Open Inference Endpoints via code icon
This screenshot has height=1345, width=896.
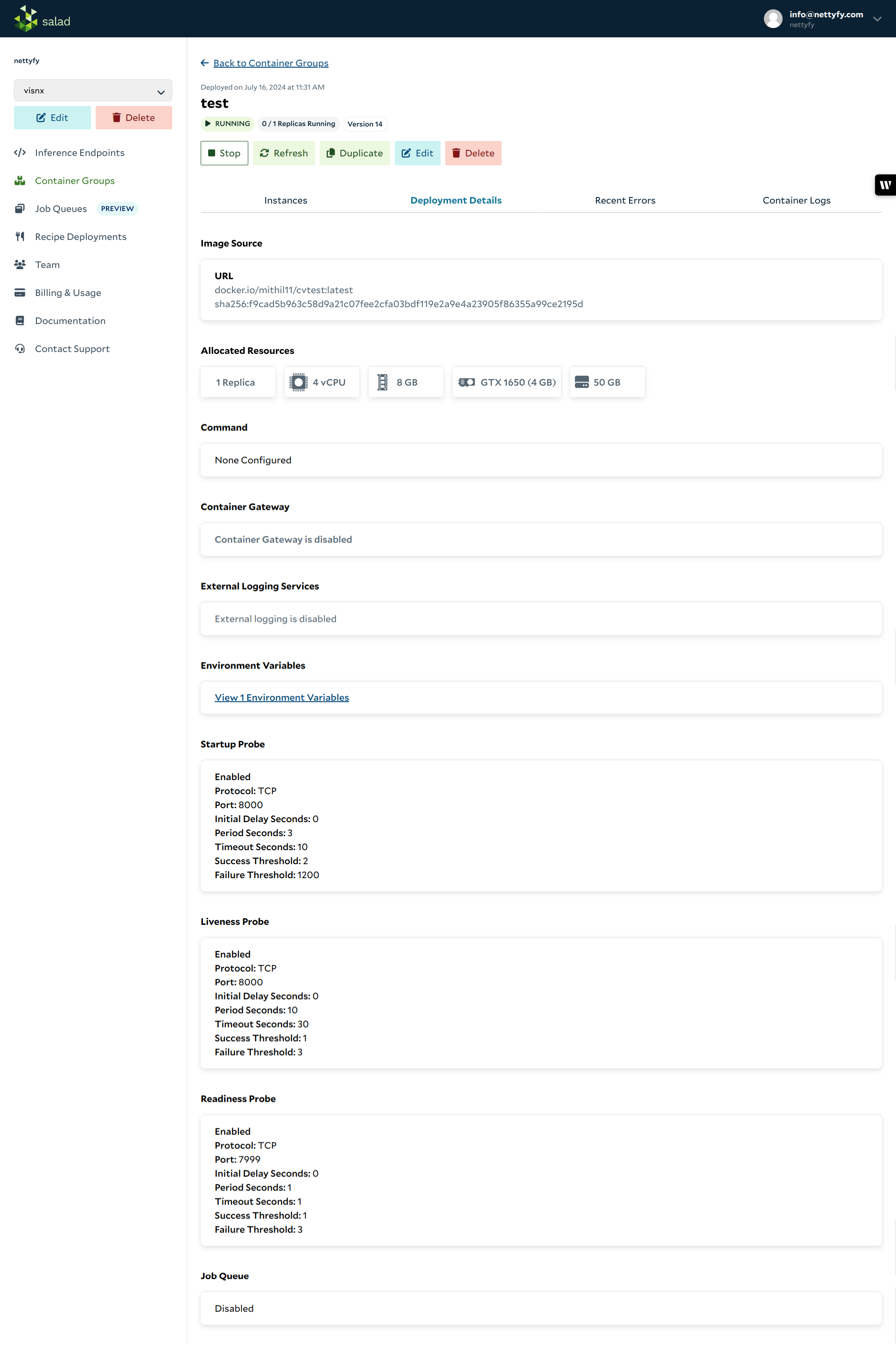point(20,153)
